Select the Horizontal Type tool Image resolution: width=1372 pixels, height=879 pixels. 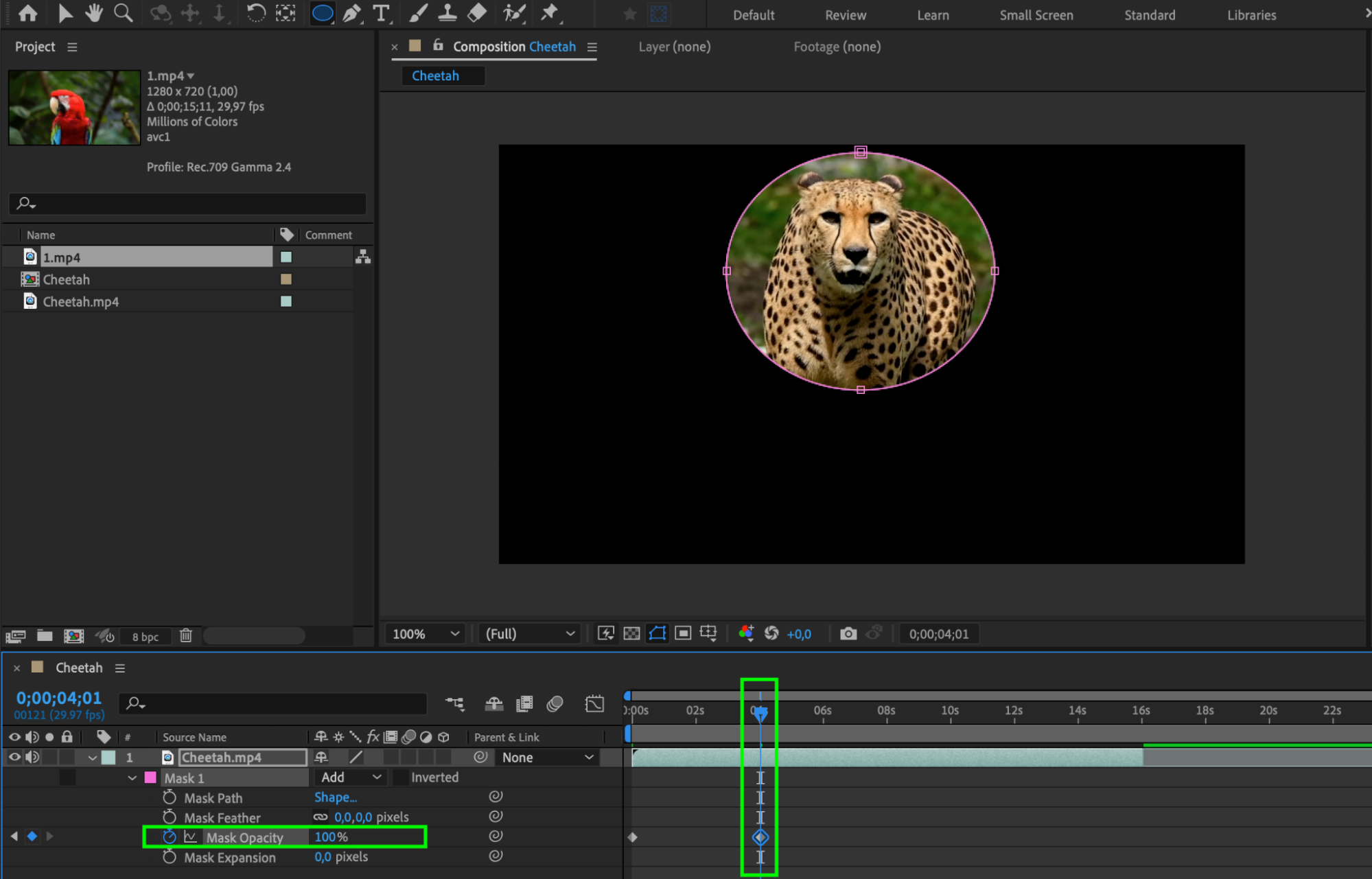pyautogui.click(x=381, y=13)
